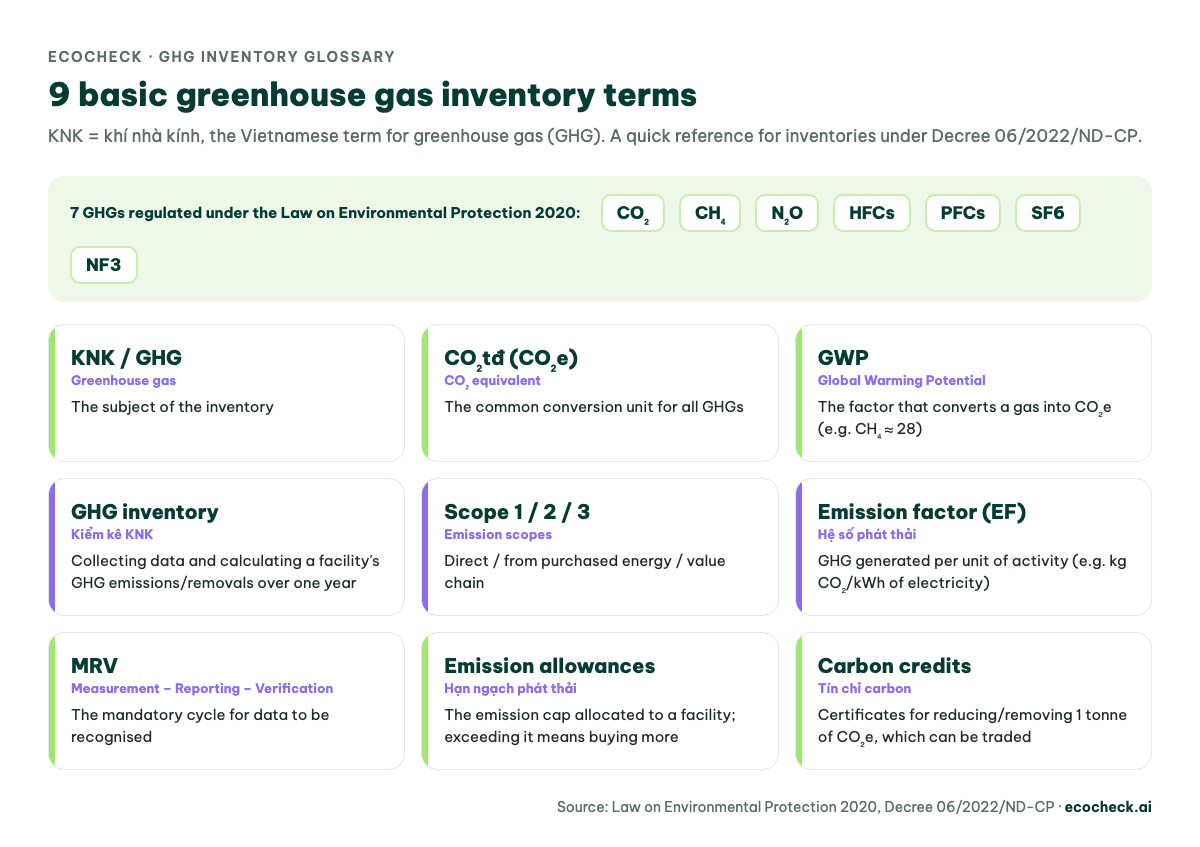The image size is (1200, 847).
Task: Click the 'KNK = khí nhà kính' intro sentence
Action: (x=595, y=136)
